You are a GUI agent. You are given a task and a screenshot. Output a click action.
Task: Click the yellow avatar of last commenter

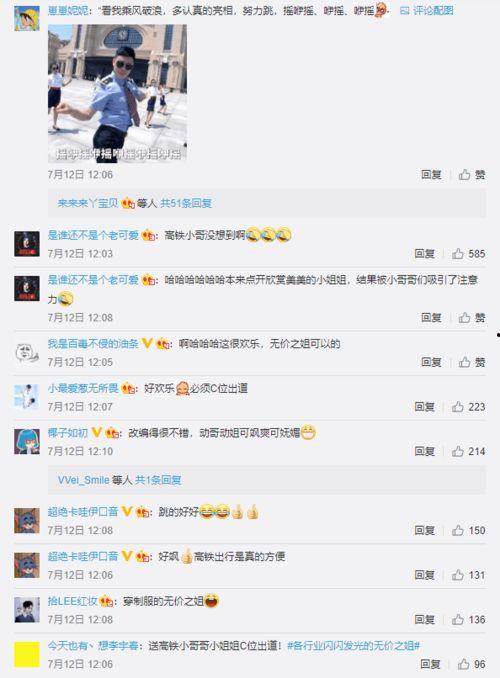tap(27, 654)
